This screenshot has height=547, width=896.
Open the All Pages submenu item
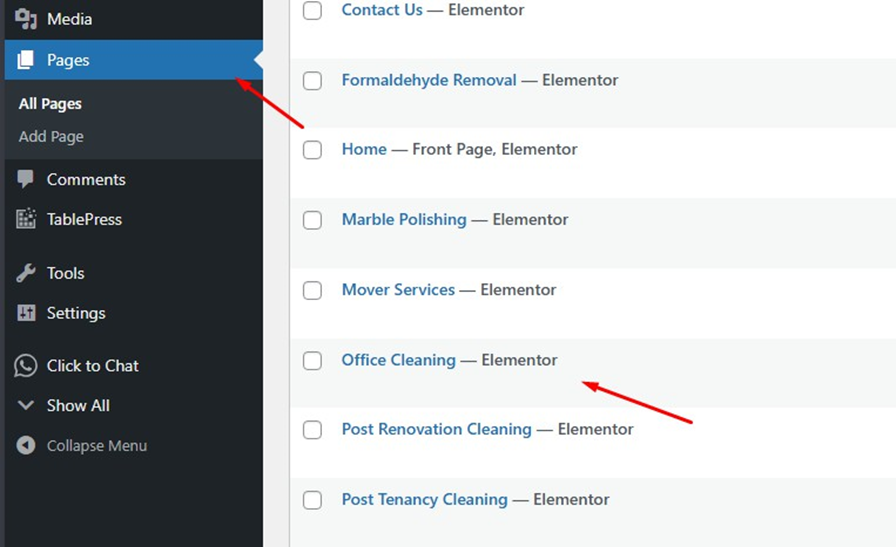[50, 104]
